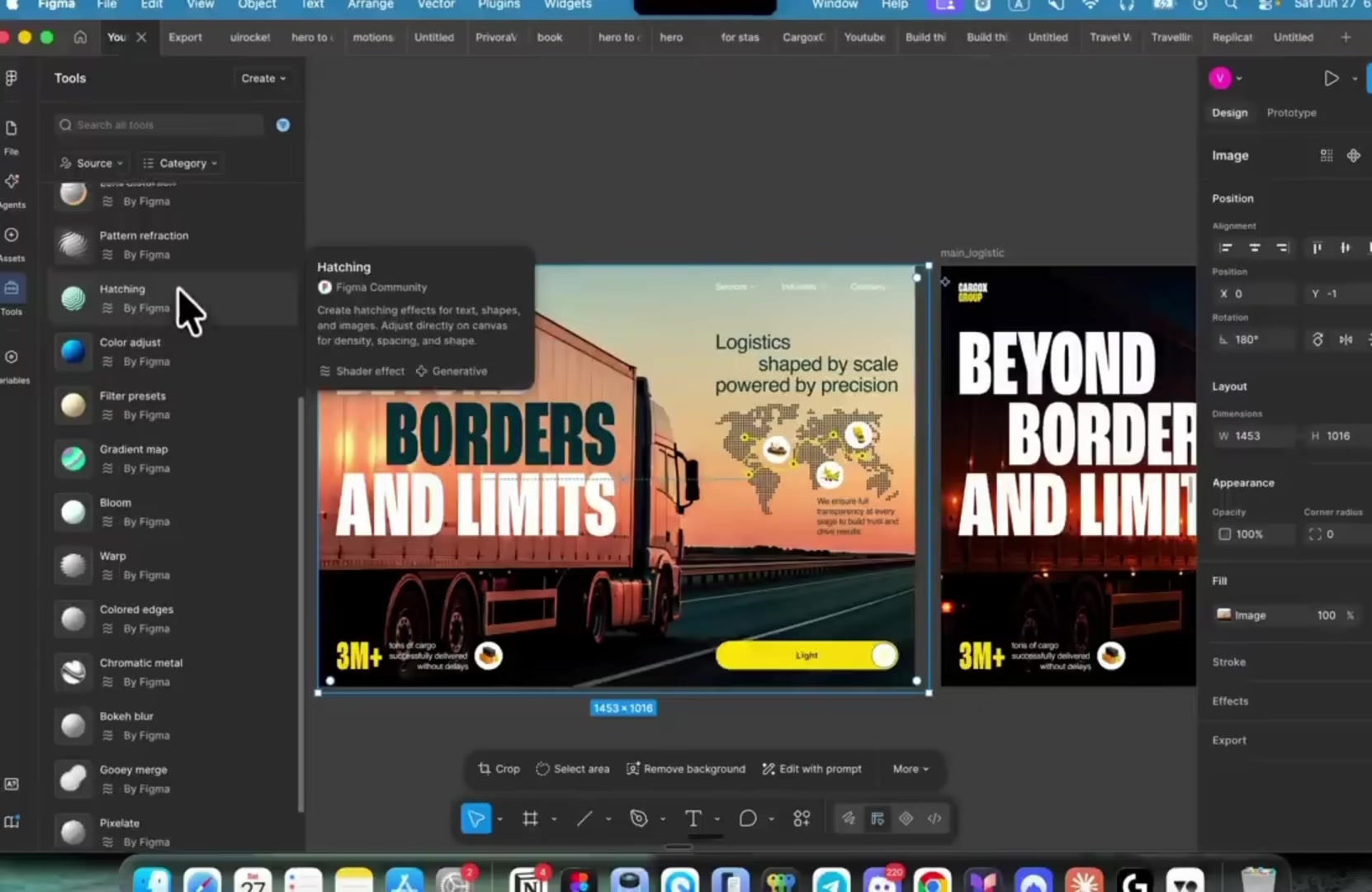
Task: Open the Export file tab
Action: tap(185, 37)
